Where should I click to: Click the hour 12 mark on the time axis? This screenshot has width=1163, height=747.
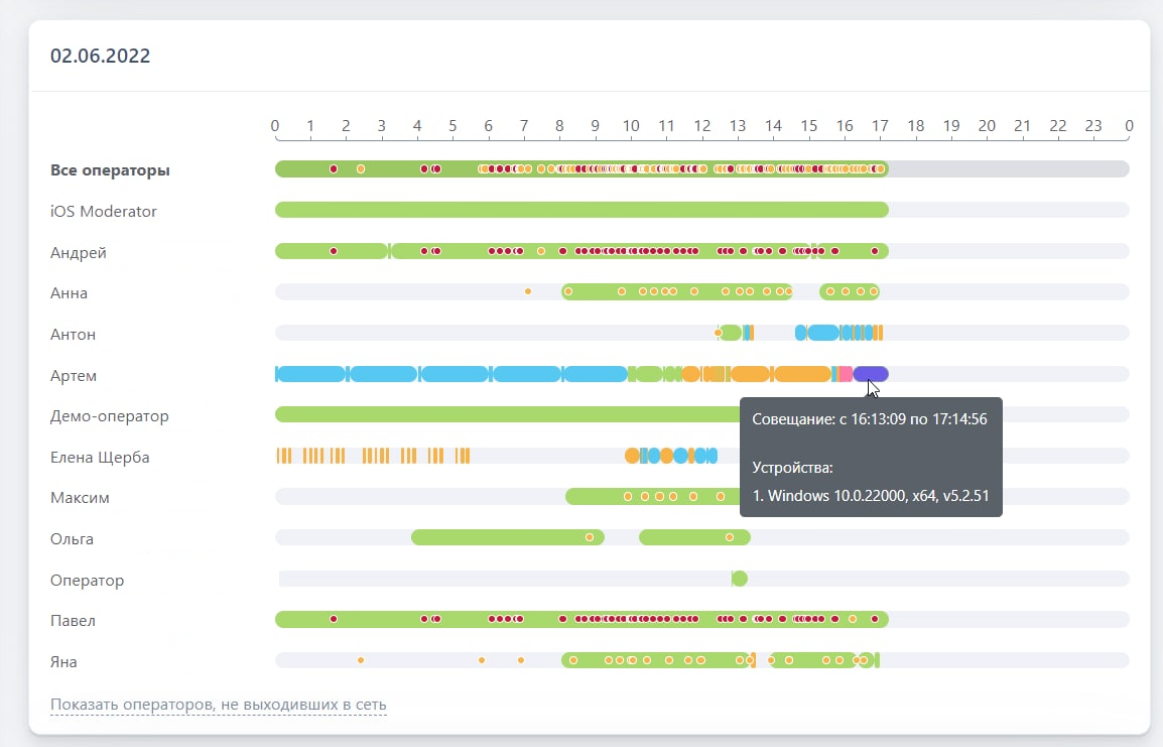(x=702, y=126)
